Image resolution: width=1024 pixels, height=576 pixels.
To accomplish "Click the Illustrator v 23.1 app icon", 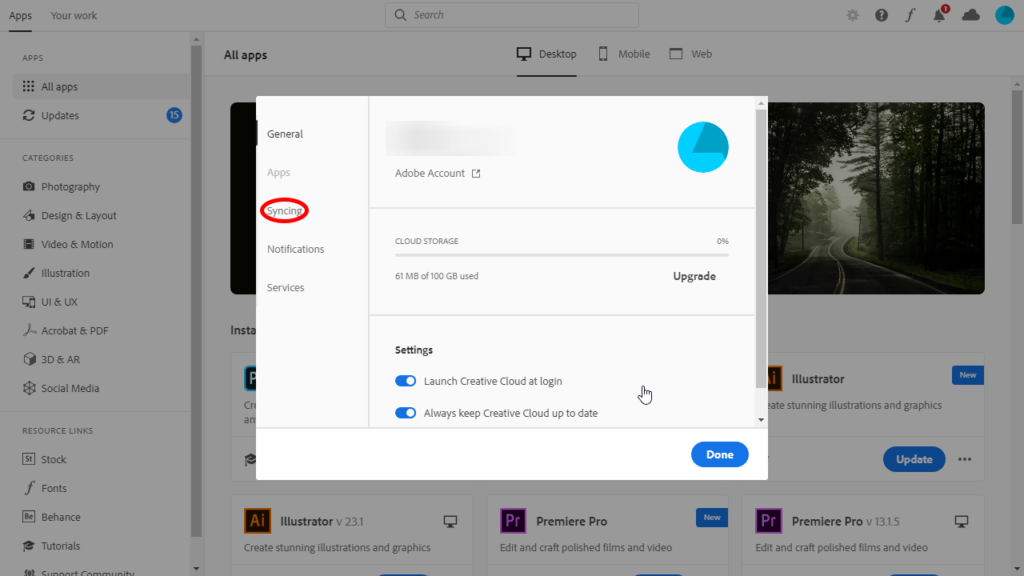I will point(257,521).
